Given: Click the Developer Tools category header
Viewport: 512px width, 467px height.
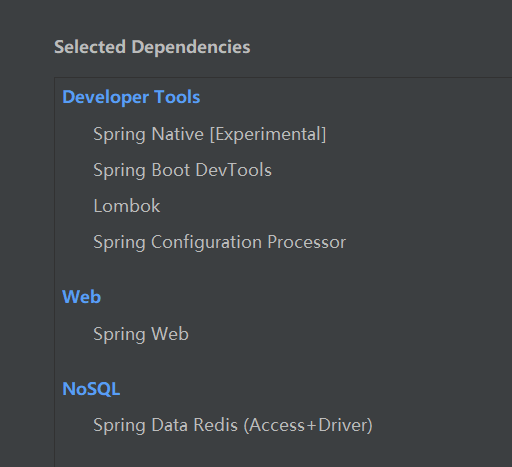Looking at the screenshot, I should click(131, 97).
